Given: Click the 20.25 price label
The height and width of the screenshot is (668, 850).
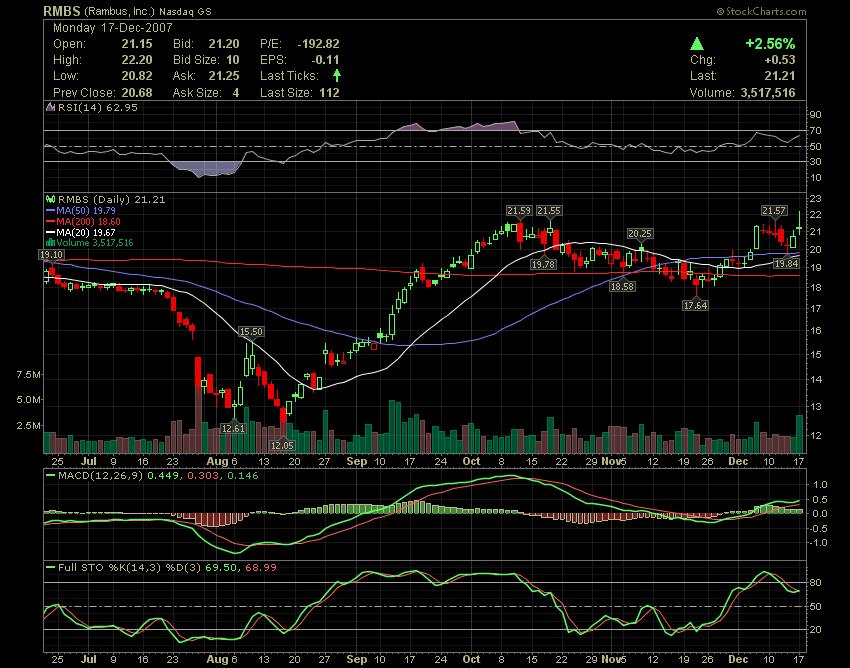Looking at the screenshot, I should pos(640,234).
